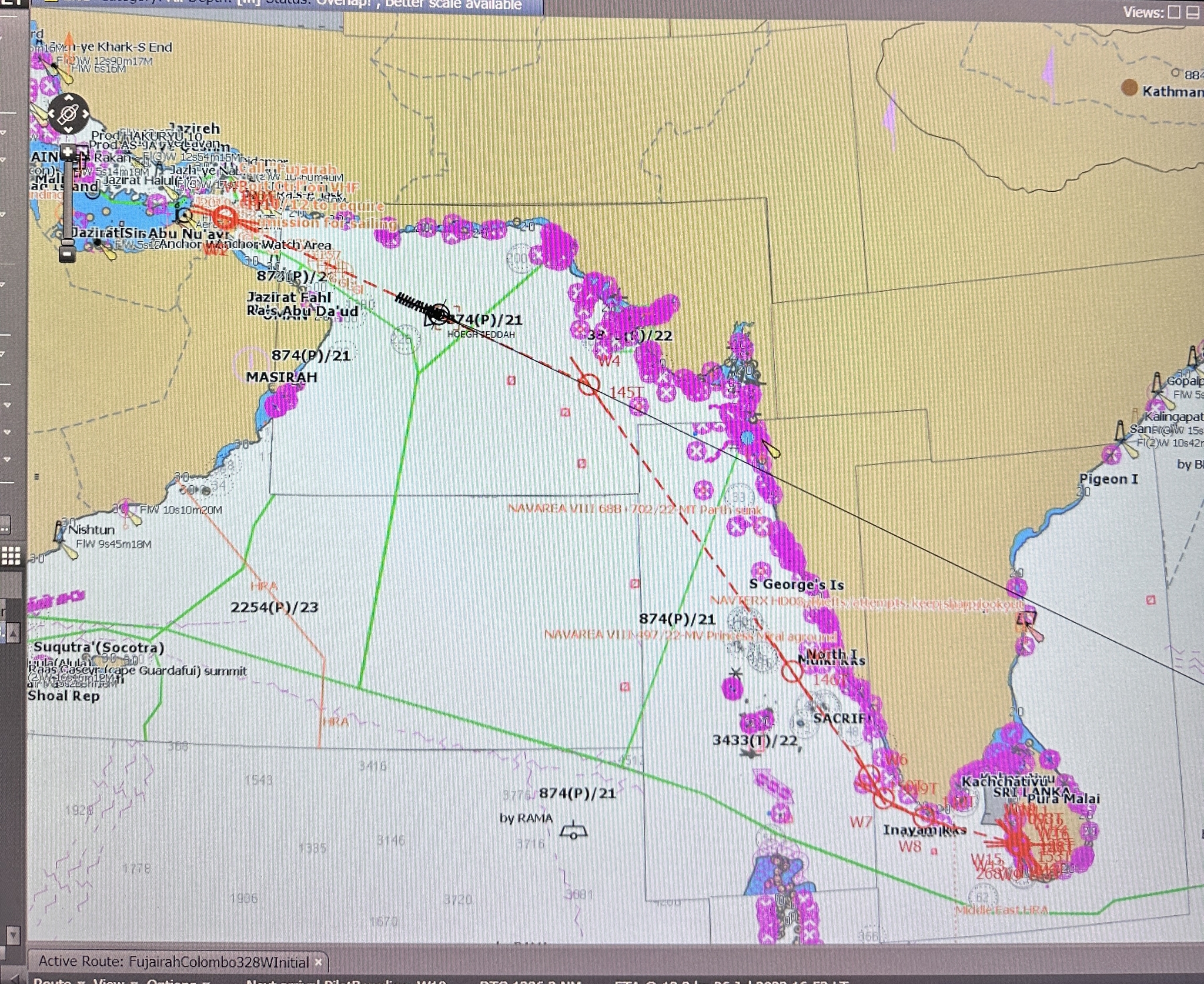Close the Active Route tab

(x=318, y=962)
